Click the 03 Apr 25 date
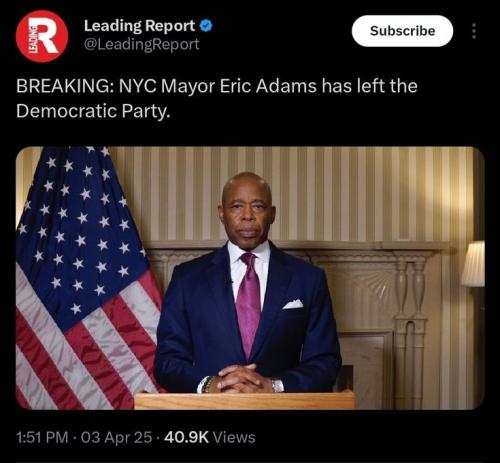 (116, 437)
